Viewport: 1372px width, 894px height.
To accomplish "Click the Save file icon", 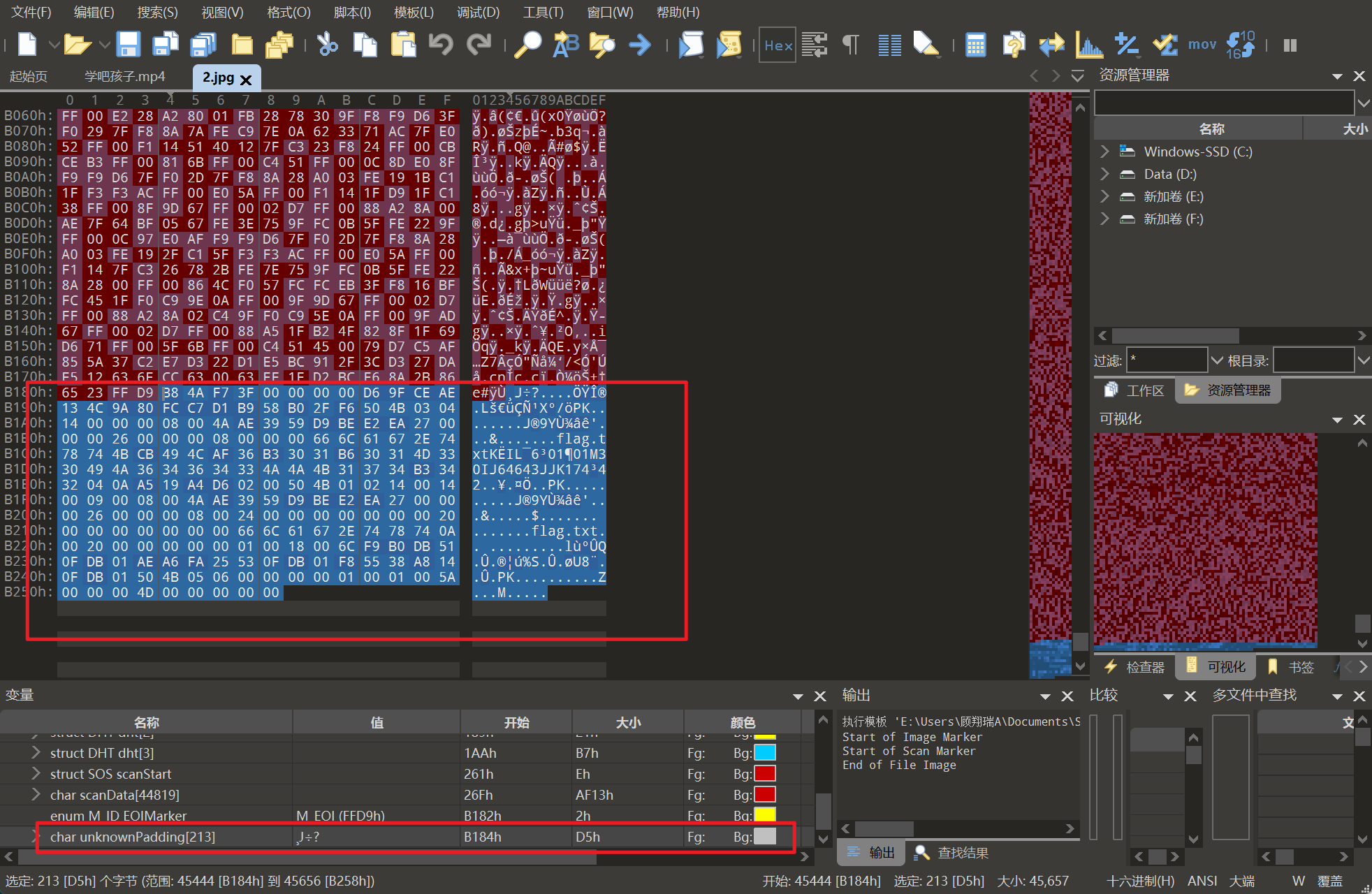I will (128, 45).
